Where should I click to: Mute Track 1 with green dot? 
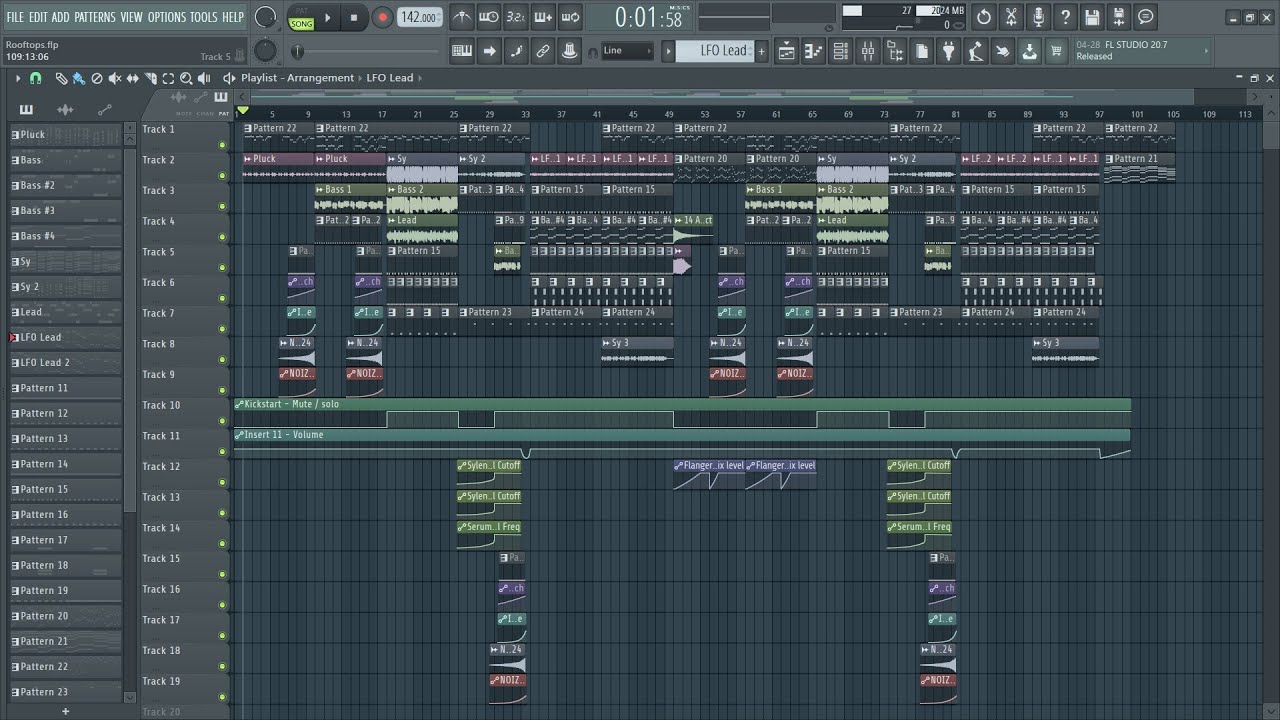pyautogui.click(x=222, y=145)
